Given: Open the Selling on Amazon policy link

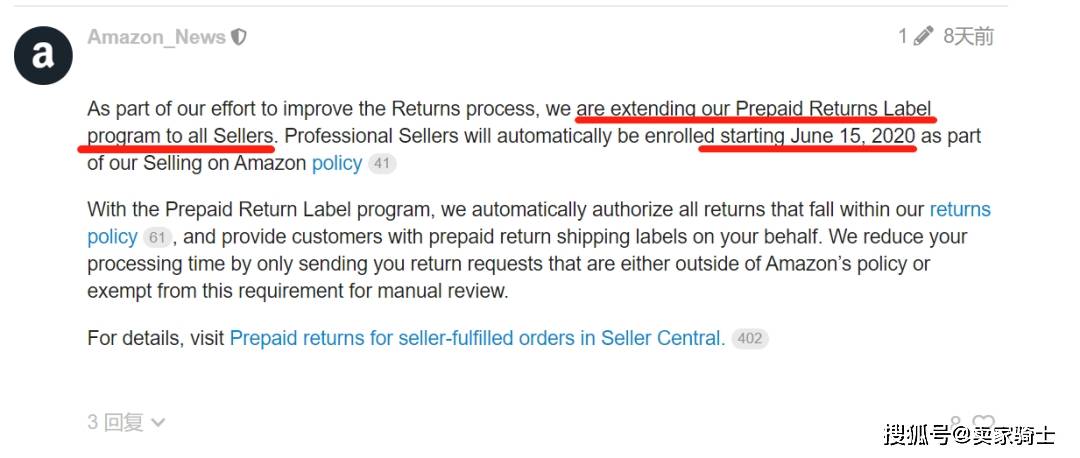Looking at the screenshot, I should [x=337, y=163].
